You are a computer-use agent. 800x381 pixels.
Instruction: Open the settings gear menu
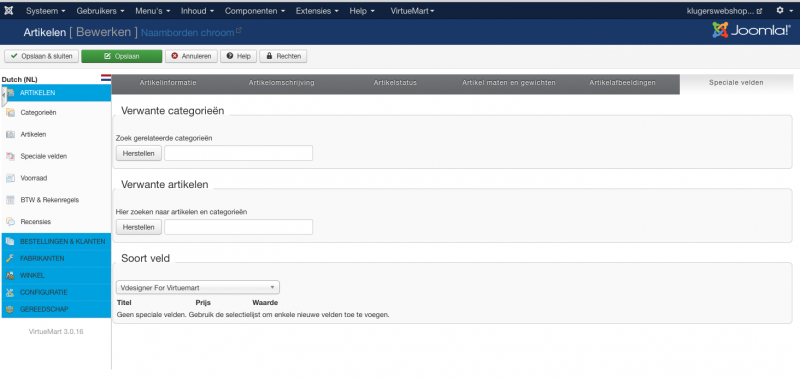tap(783, 10)
